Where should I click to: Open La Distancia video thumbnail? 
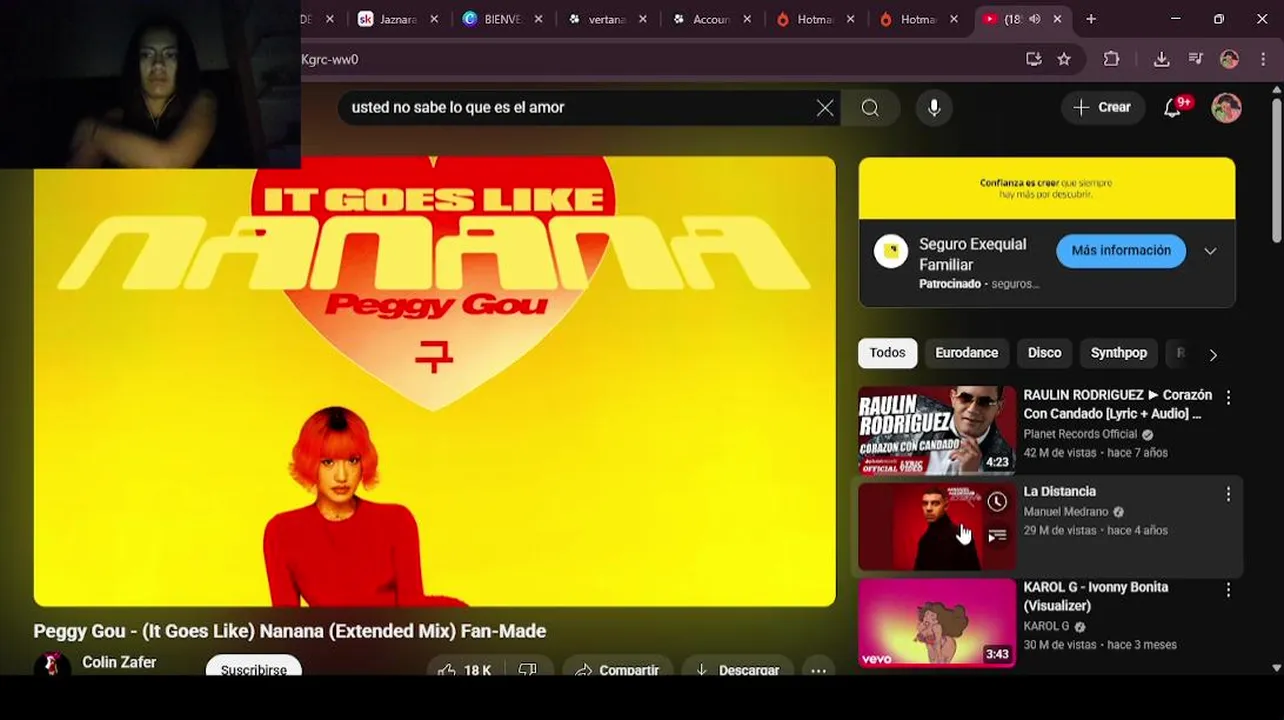click(x=937, y=527)
